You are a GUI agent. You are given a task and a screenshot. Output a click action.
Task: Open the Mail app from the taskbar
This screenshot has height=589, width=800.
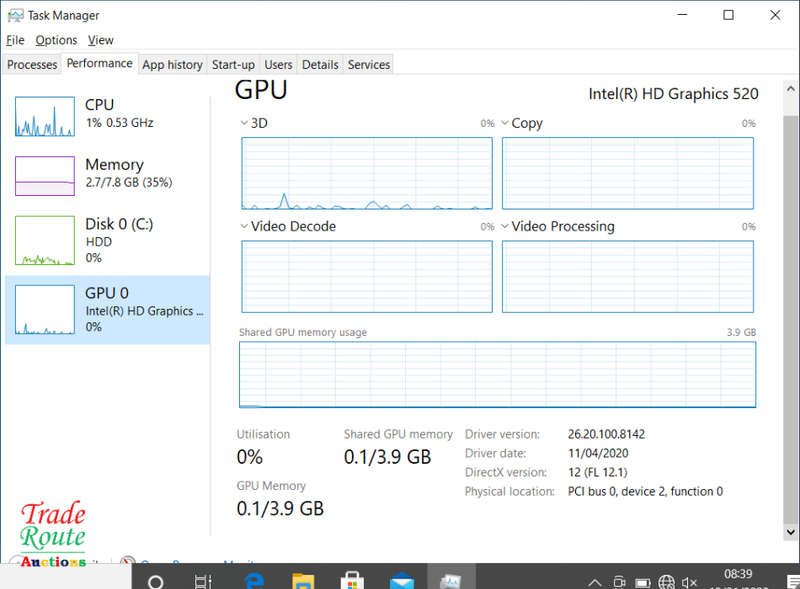pyautogui.click(x=402, y=580)
